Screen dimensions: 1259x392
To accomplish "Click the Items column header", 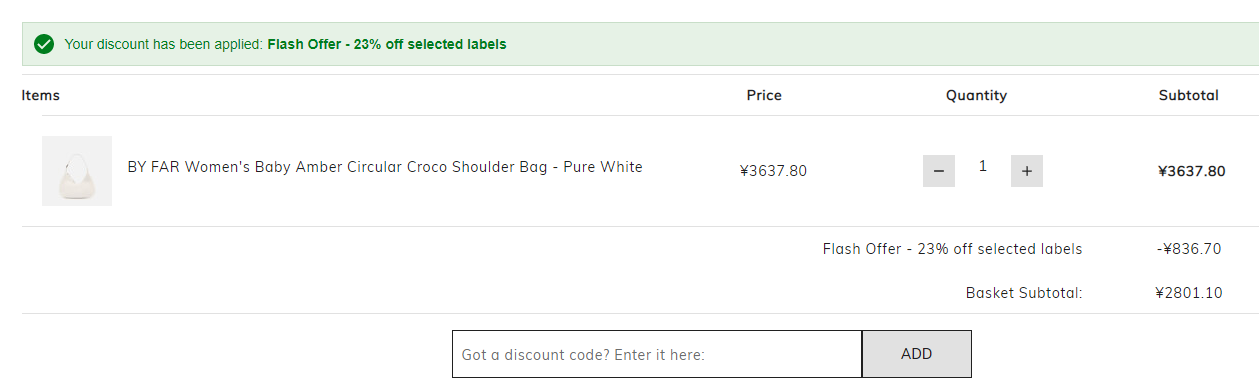I will click(x=41, y=95).
